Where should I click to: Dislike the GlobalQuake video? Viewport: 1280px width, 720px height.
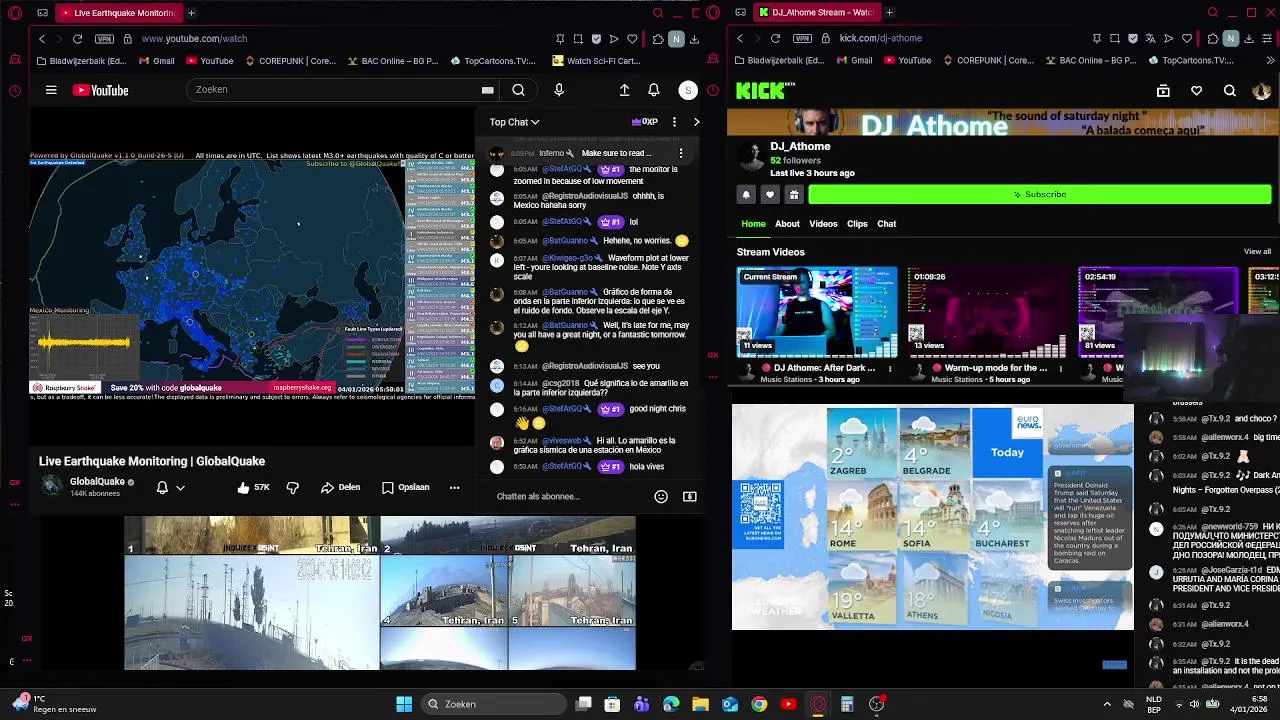(x=293, y=487)
